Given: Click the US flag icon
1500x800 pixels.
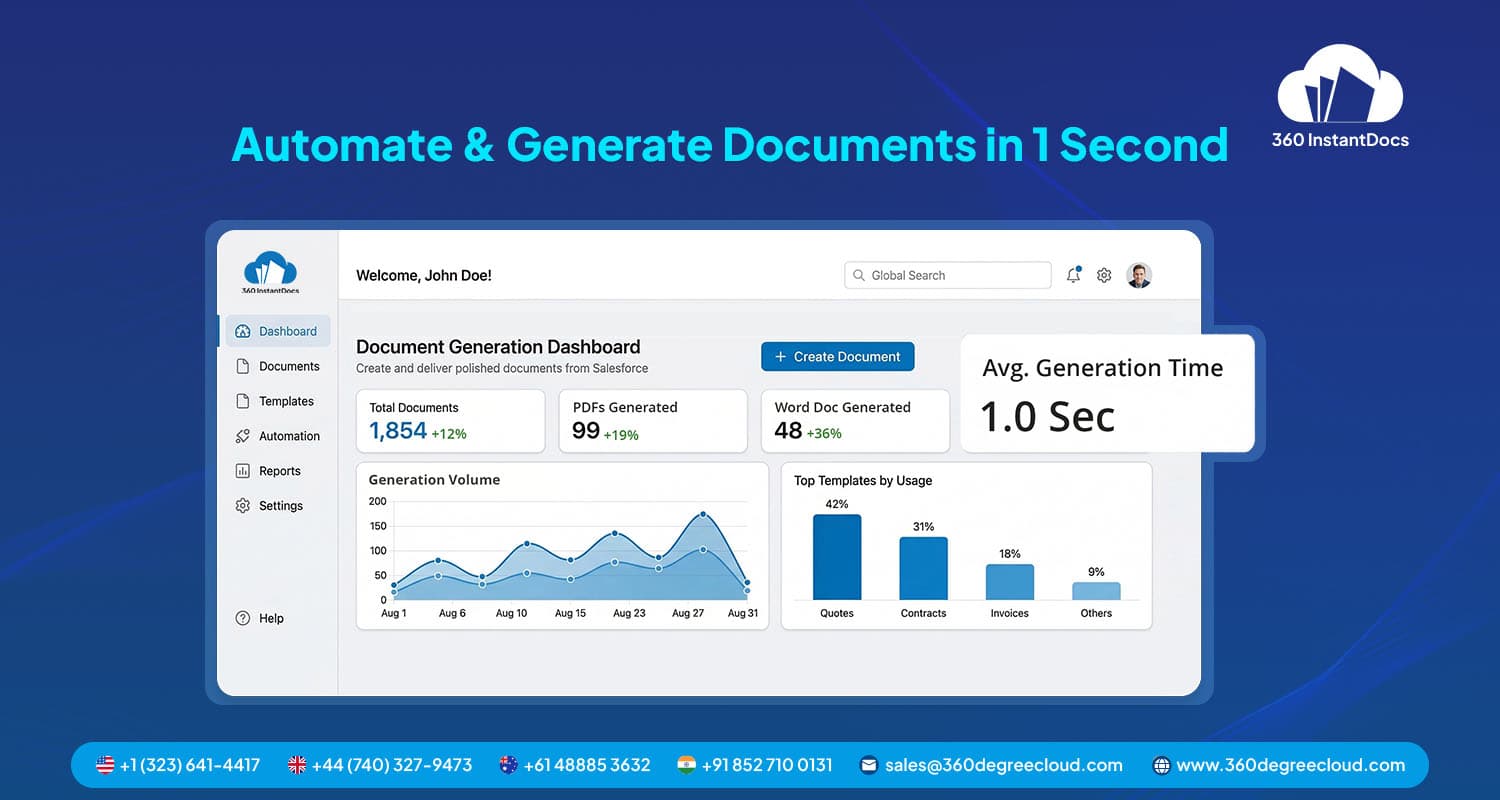Looking at the screenshot, I should tap(105, 765).
